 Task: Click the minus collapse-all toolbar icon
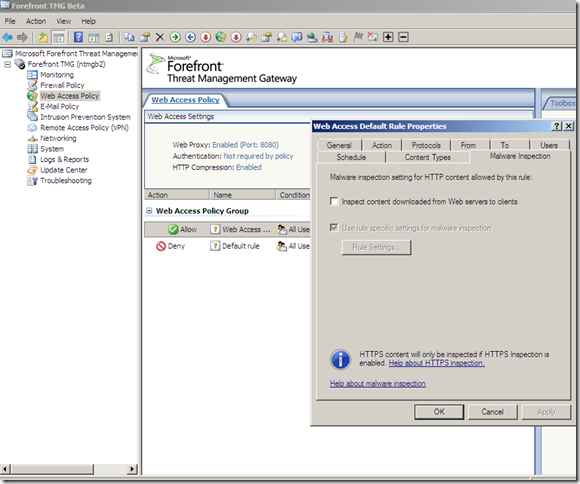pyautogui.click(x=404, y=37)
